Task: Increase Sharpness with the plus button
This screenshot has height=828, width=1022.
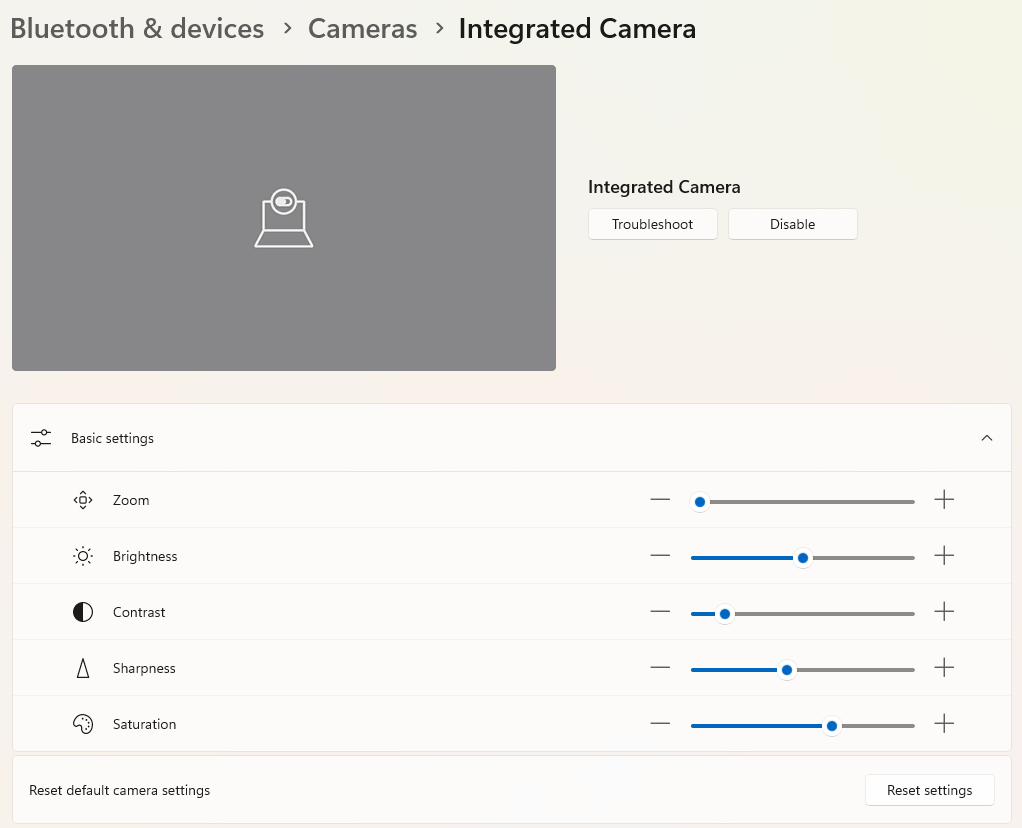Action: tap(944, 668)
